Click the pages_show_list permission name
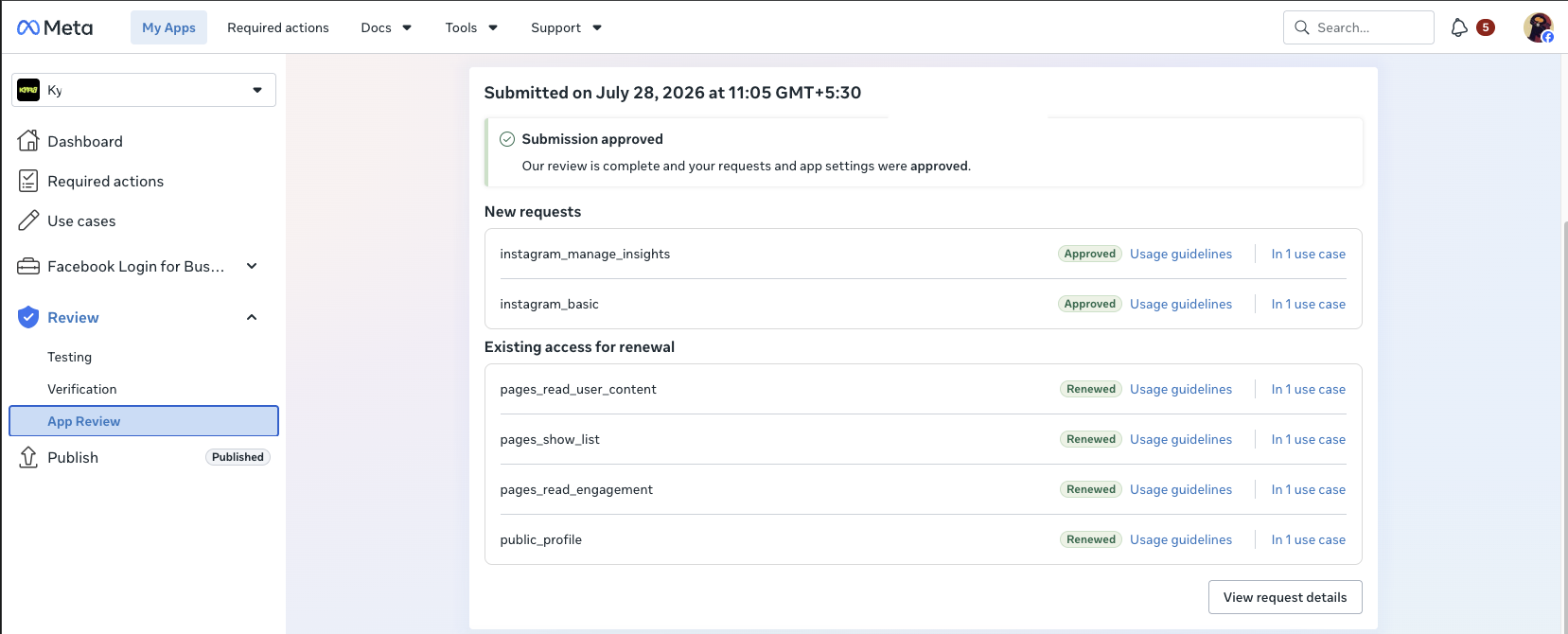The image size is (1568, 634). (550, 439)
